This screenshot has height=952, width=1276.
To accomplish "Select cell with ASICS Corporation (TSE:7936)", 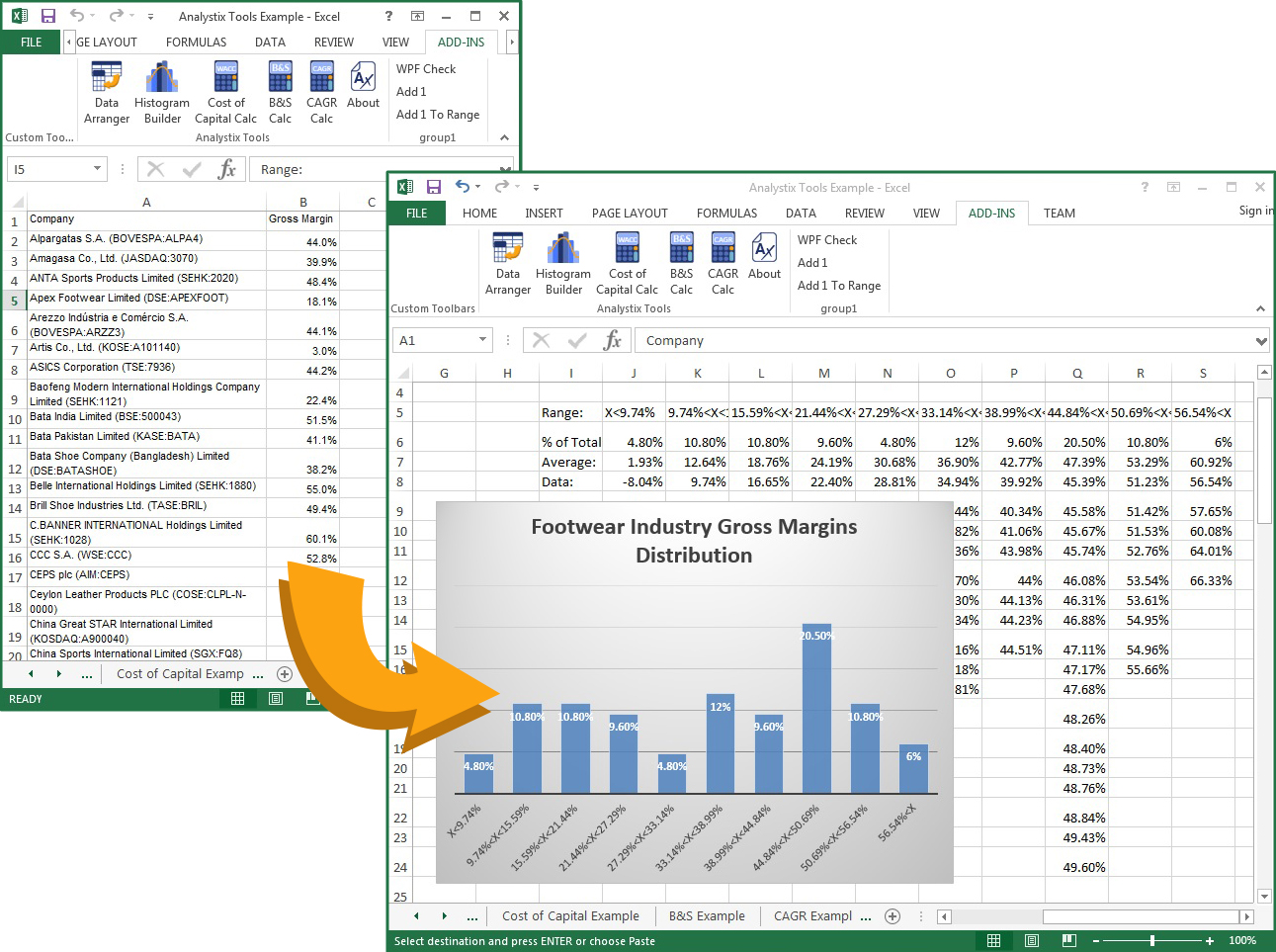I will point(146,370).
